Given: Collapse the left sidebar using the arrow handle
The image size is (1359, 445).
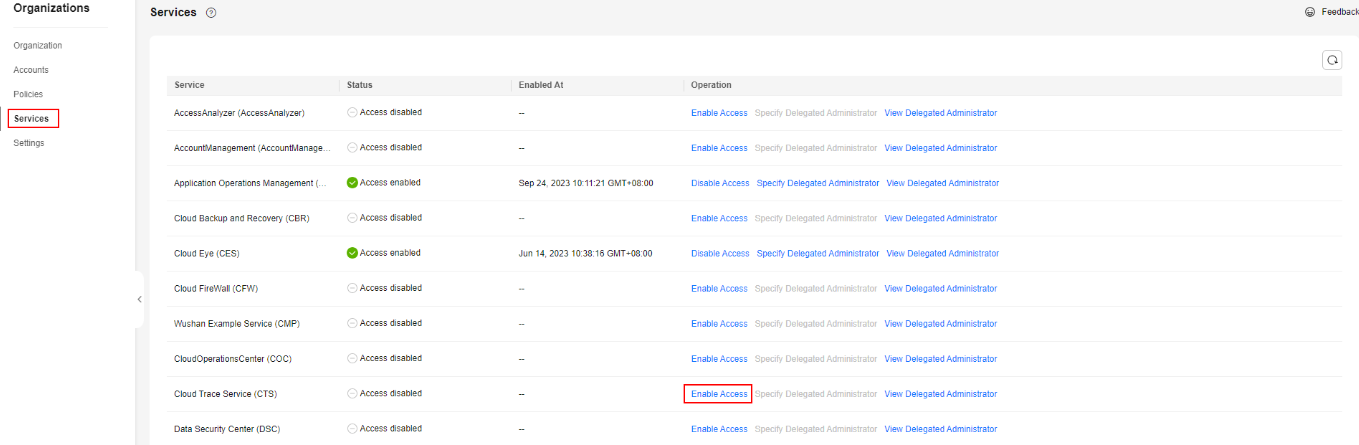Looking at the screenshot, I should click(x=139, y=299).
